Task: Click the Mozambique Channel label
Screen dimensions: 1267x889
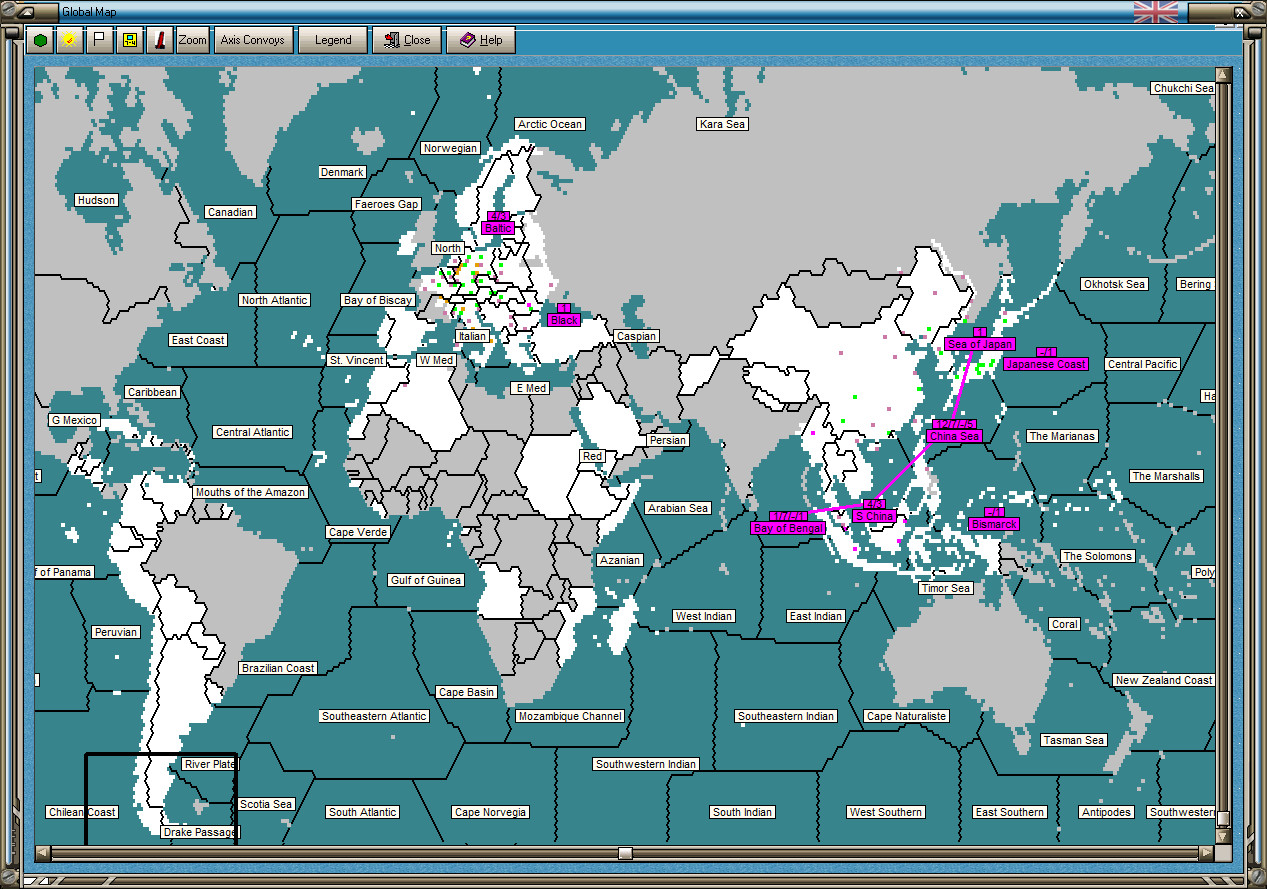Action: tap(571, 716)
